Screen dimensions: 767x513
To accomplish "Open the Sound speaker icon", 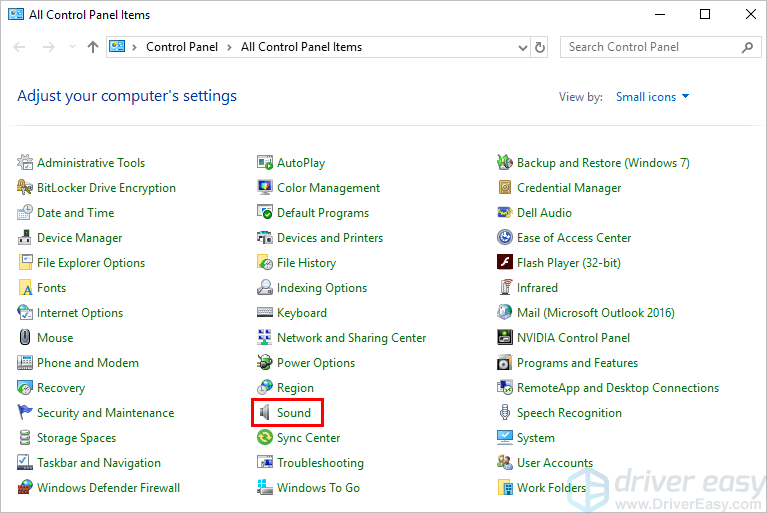I will (x=265, y=413).
